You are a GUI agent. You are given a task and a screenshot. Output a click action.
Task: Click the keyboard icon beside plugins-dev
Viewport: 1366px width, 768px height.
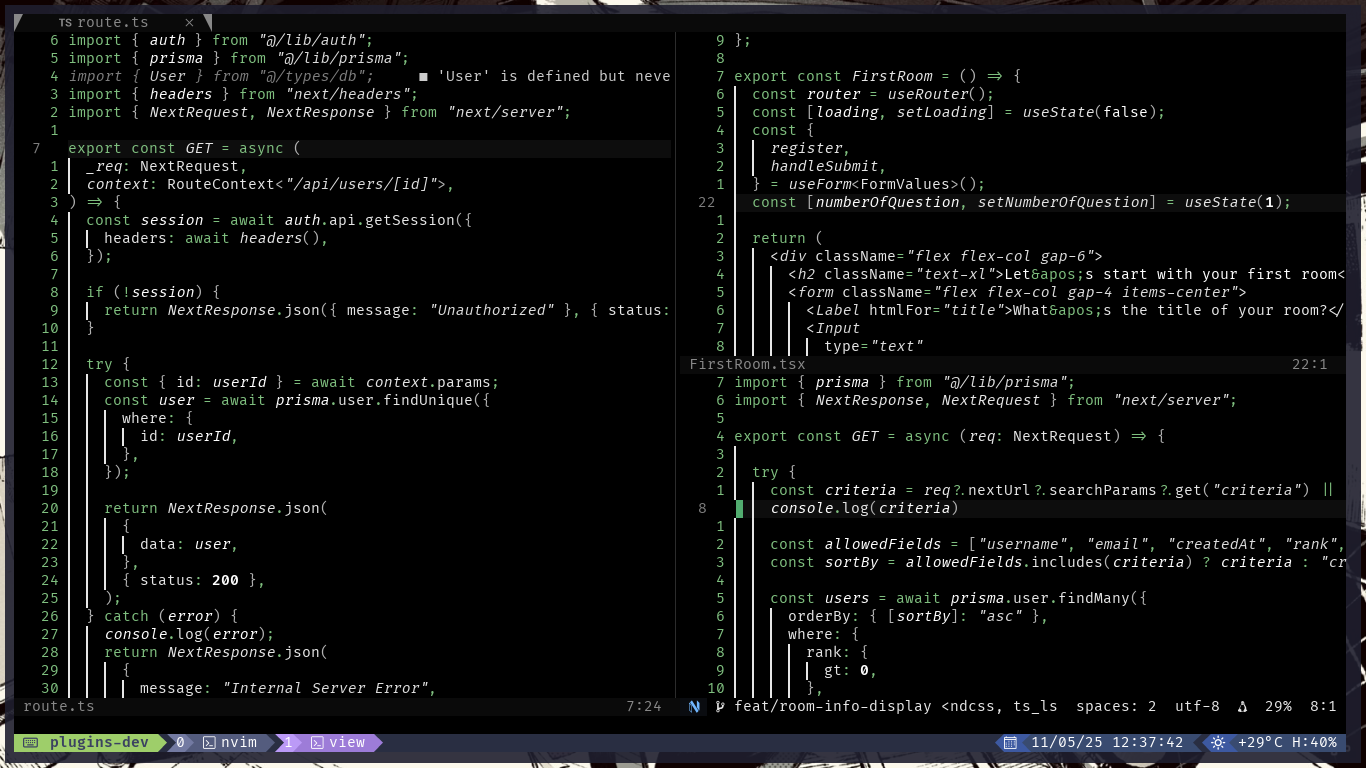[x=31, y=742]
